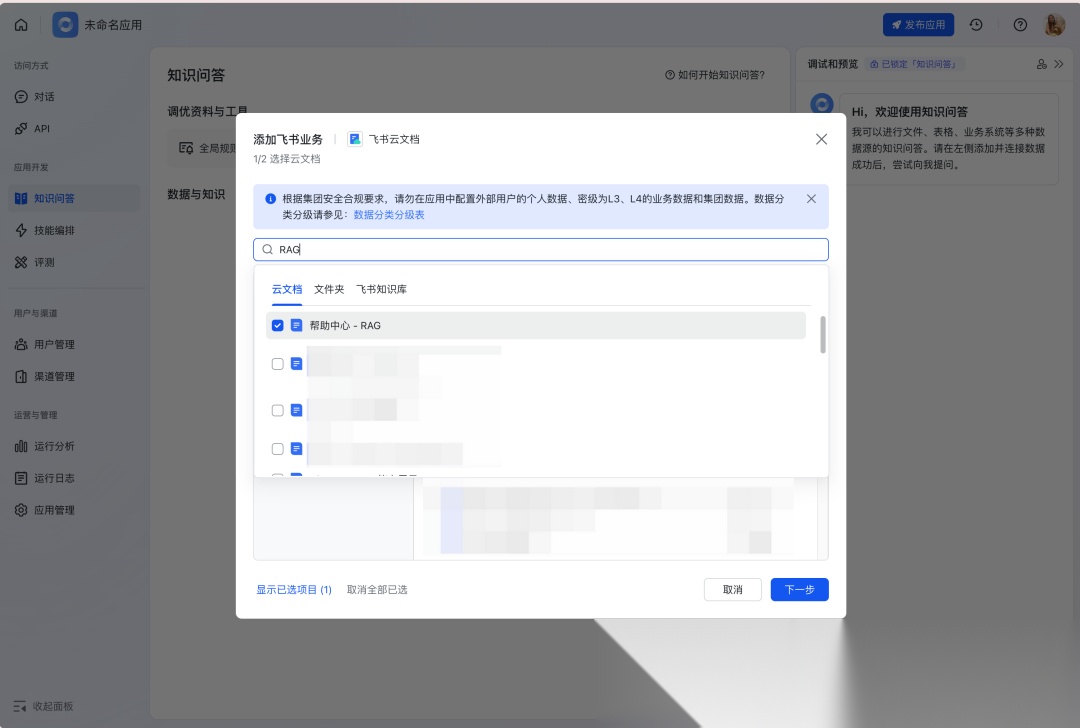
Task: Dismiss the security notice banner
Action: click(811, 198)
